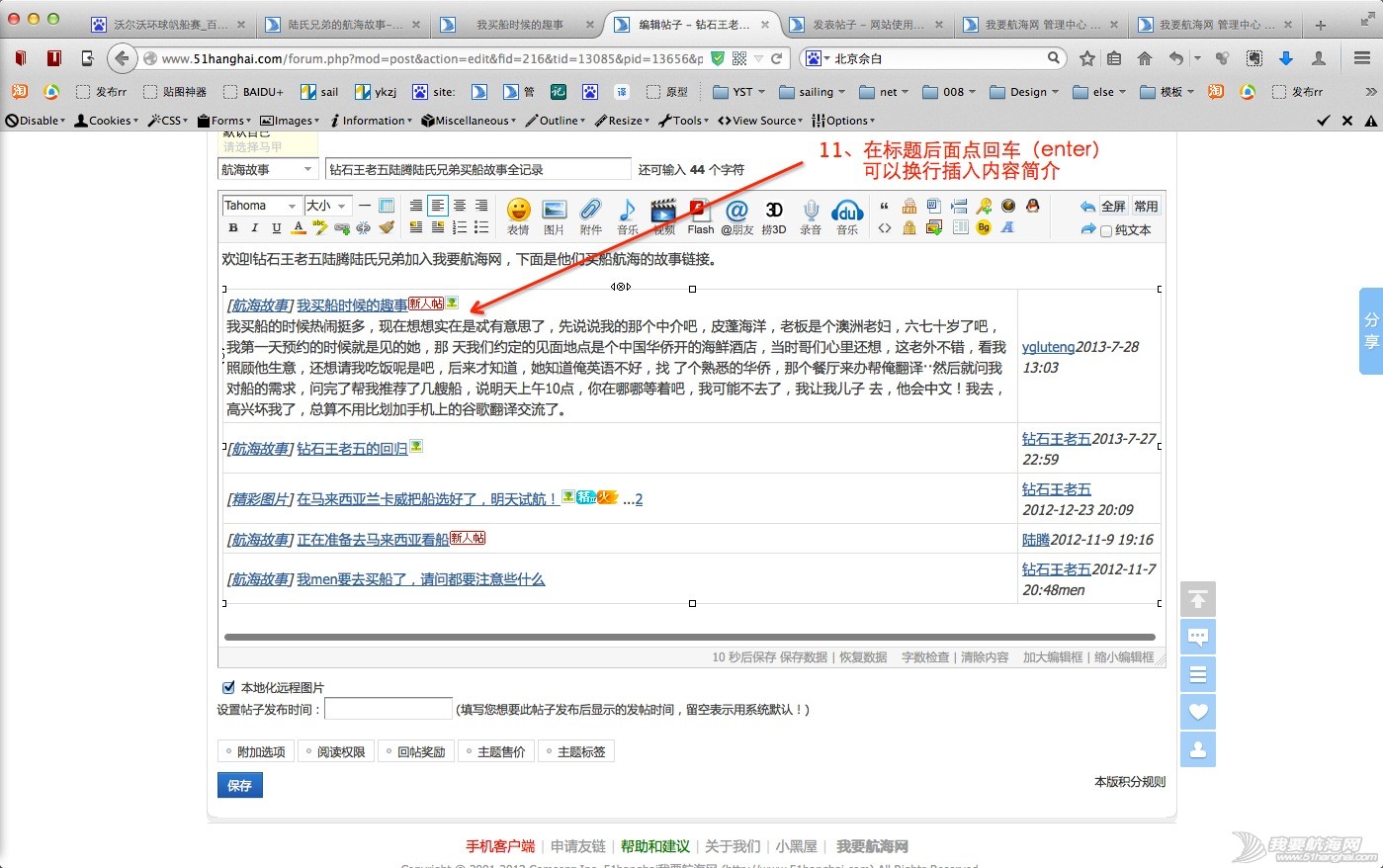Click the 字数检查 link
Viewport: 1383px width, 868px height.
pyautogui.click(x=925, y=656)
